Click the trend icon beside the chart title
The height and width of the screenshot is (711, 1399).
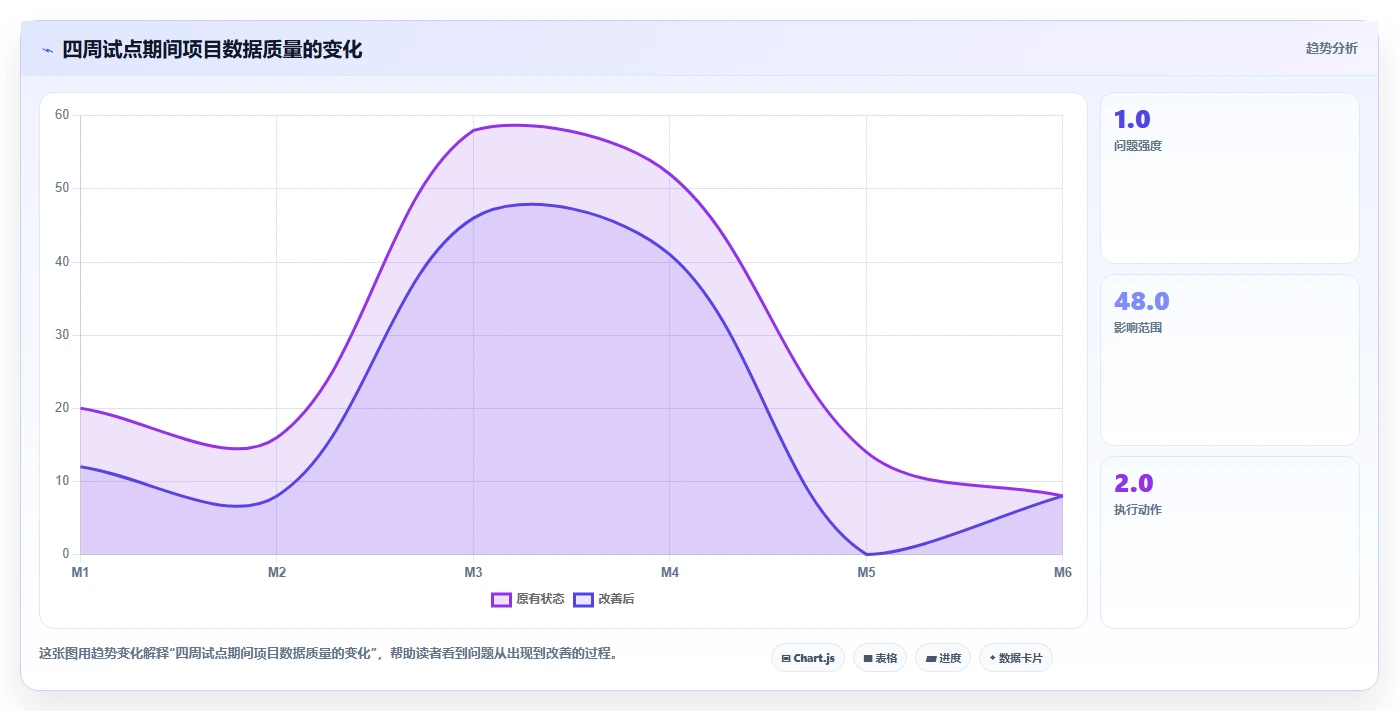[47, 50]
